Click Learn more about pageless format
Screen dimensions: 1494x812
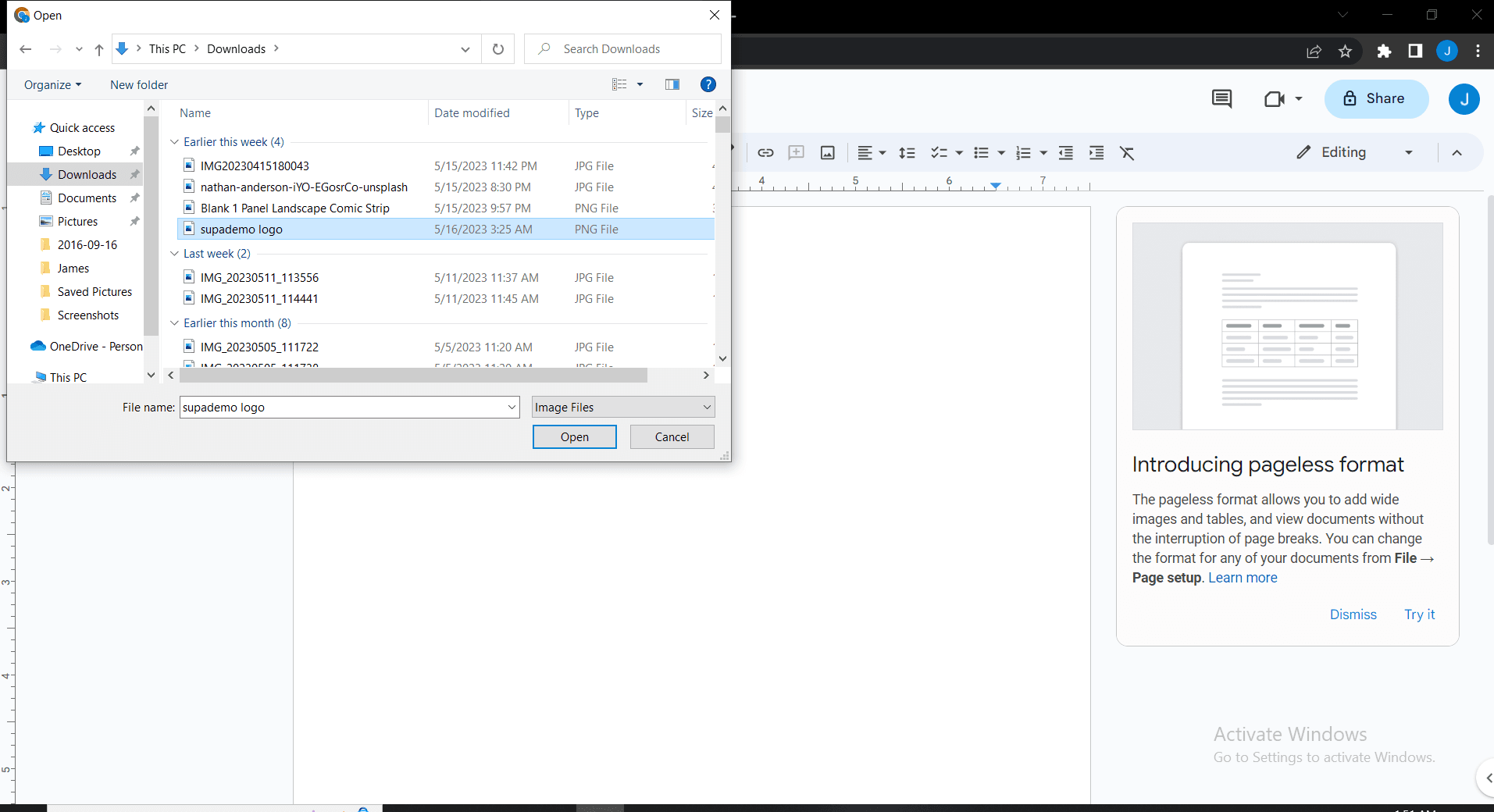coord(1242,578)
